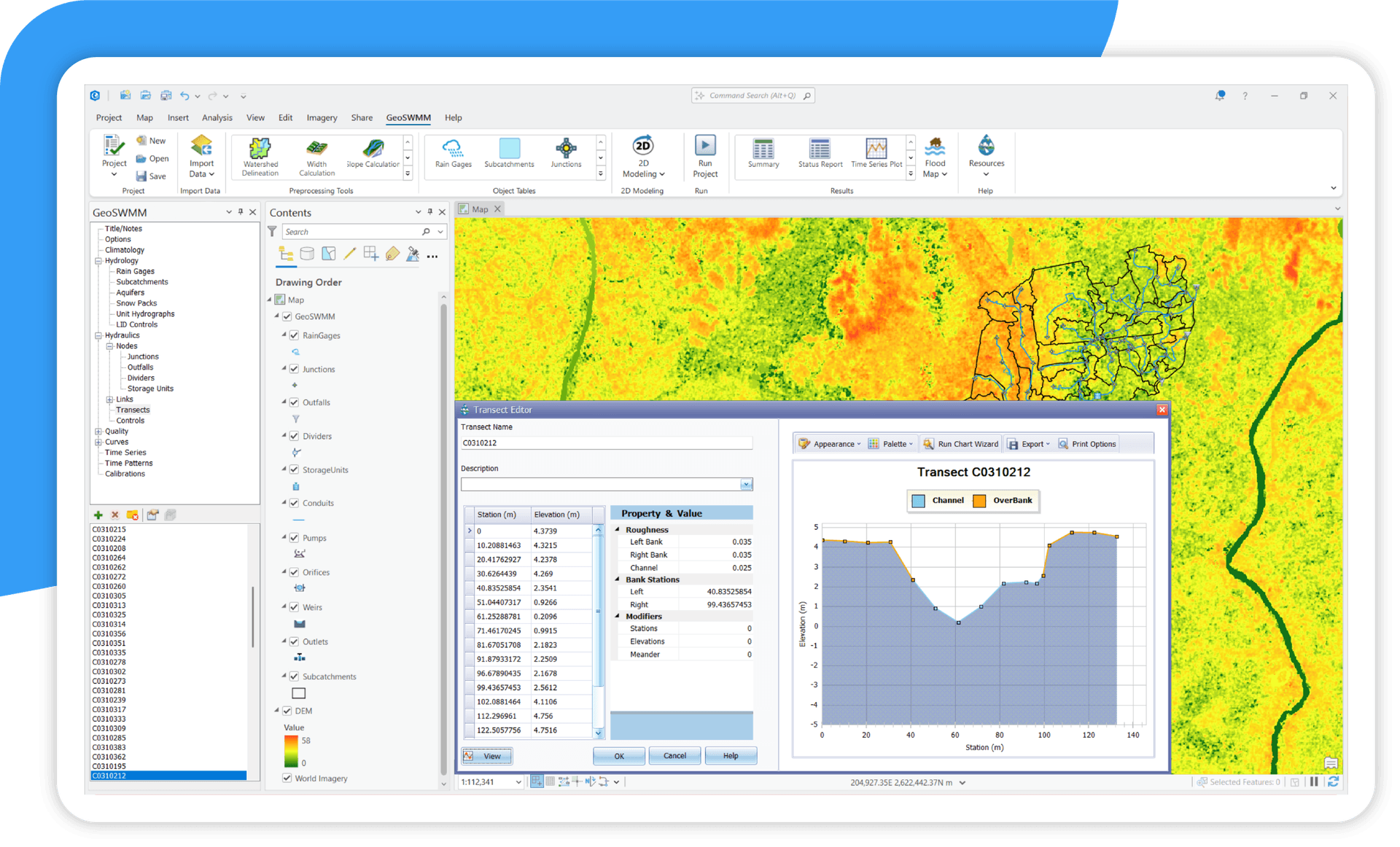
Task: Open the Description dropdown in Transect Editor
Action: point(745,483)
